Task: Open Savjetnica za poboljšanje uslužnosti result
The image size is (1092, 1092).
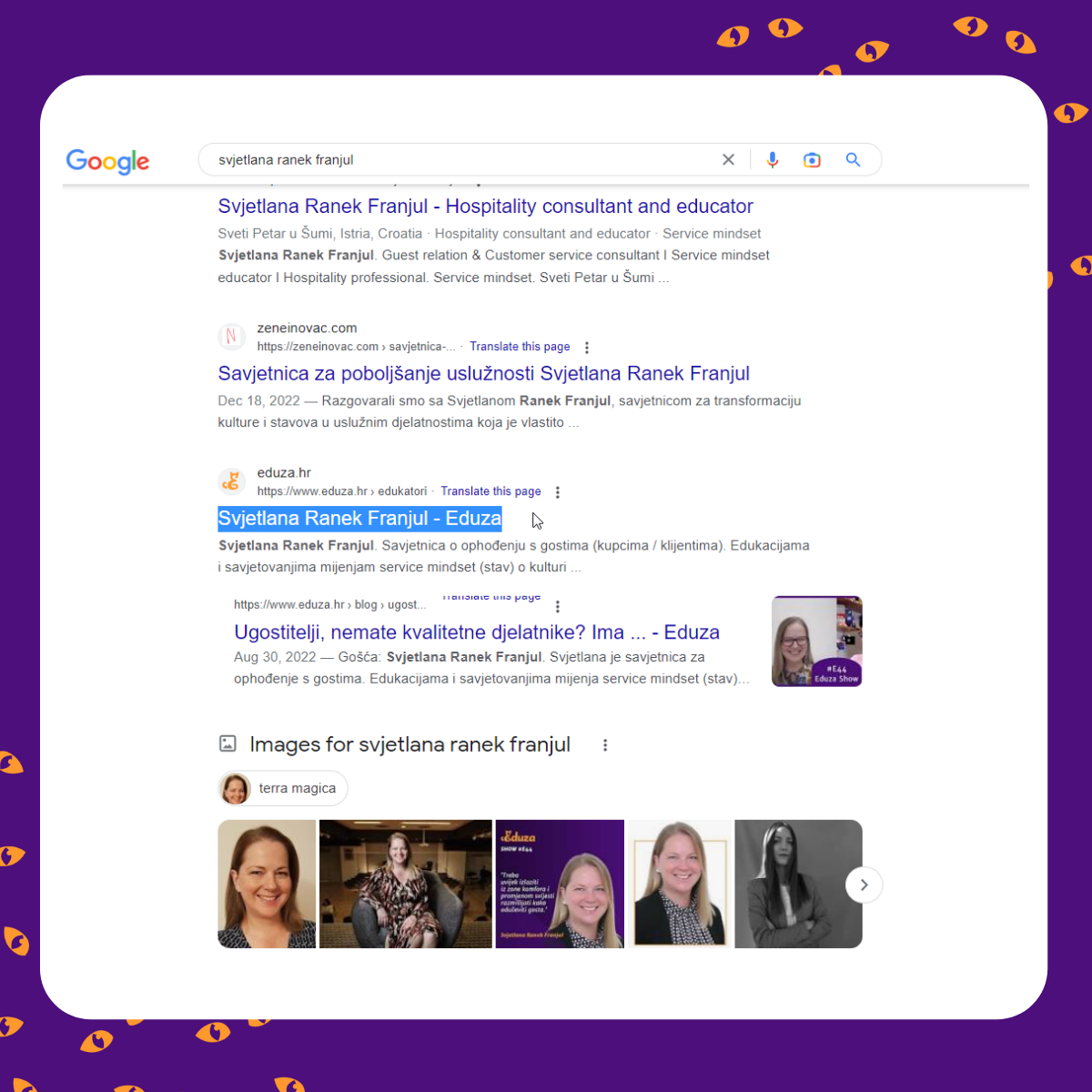Action: (483, 373)
